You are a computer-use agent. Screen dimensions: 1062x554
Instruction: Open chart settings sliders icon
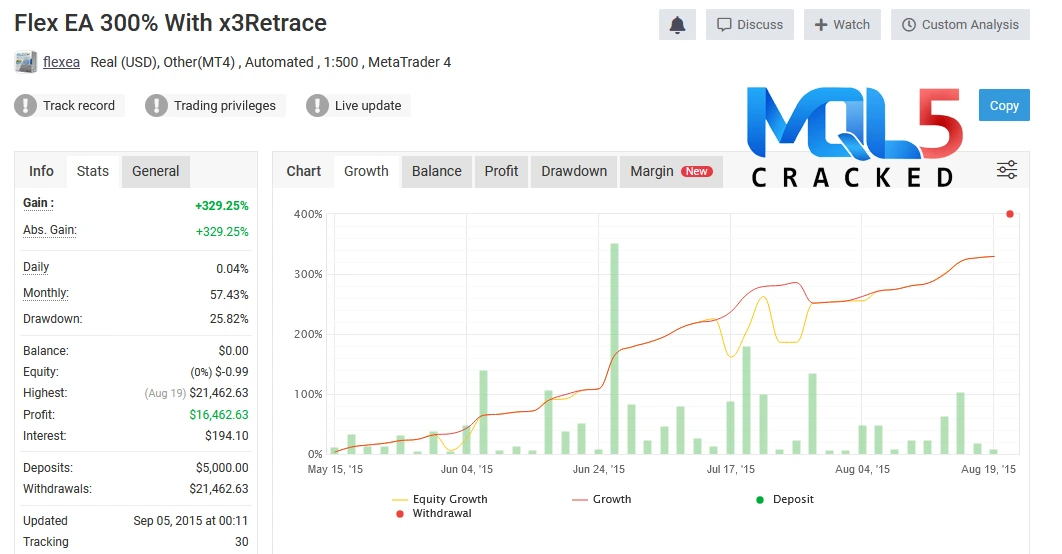pos(1006,170)
